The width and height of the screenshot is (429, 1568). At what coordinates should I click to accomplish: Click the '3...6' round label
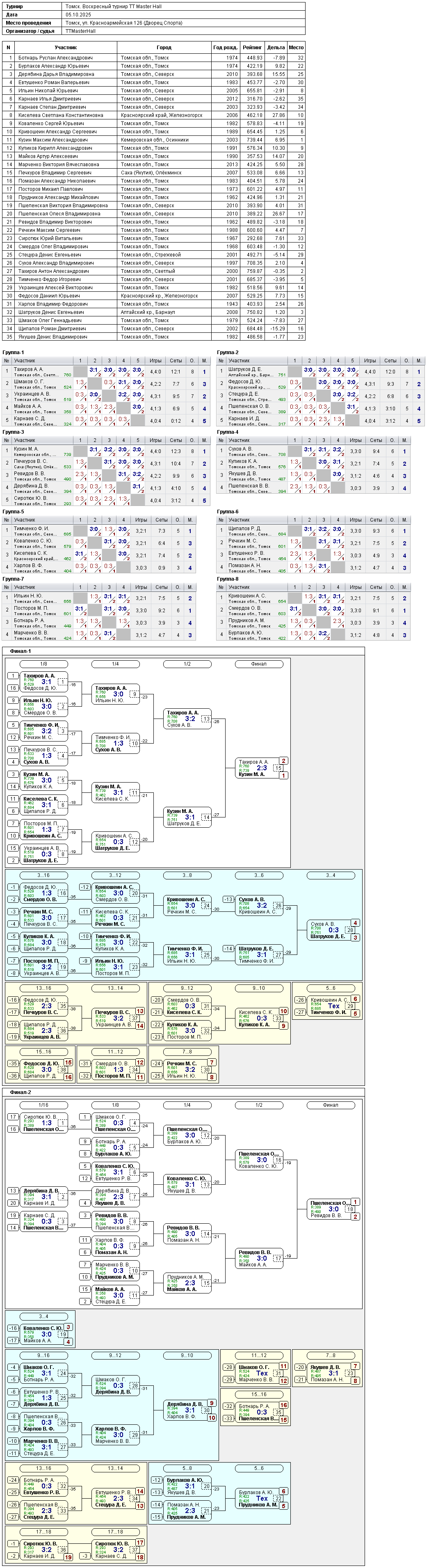pos(259,875)
